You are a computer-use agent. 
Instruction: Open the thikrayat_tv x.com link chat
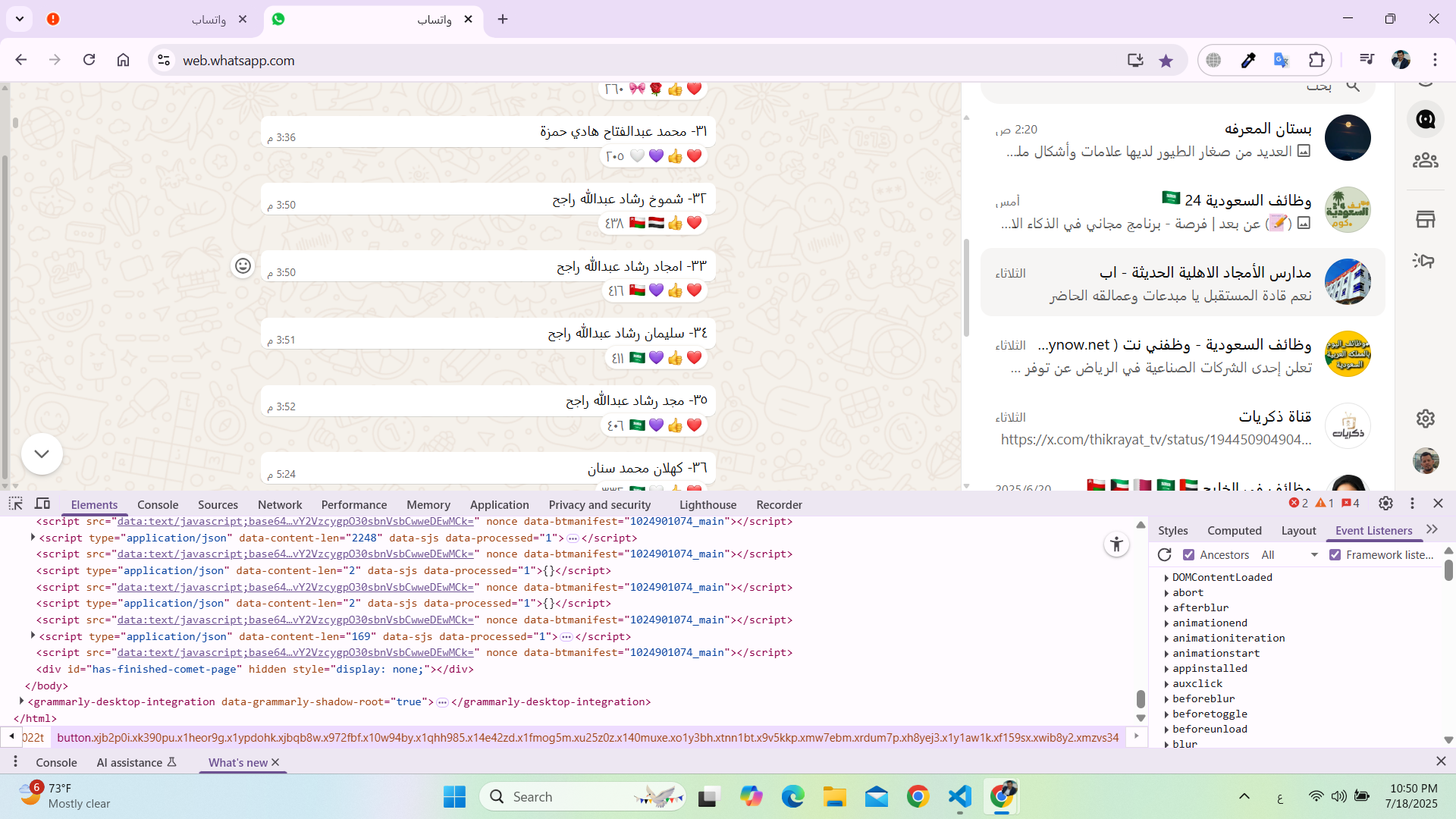coord(1183,427)
